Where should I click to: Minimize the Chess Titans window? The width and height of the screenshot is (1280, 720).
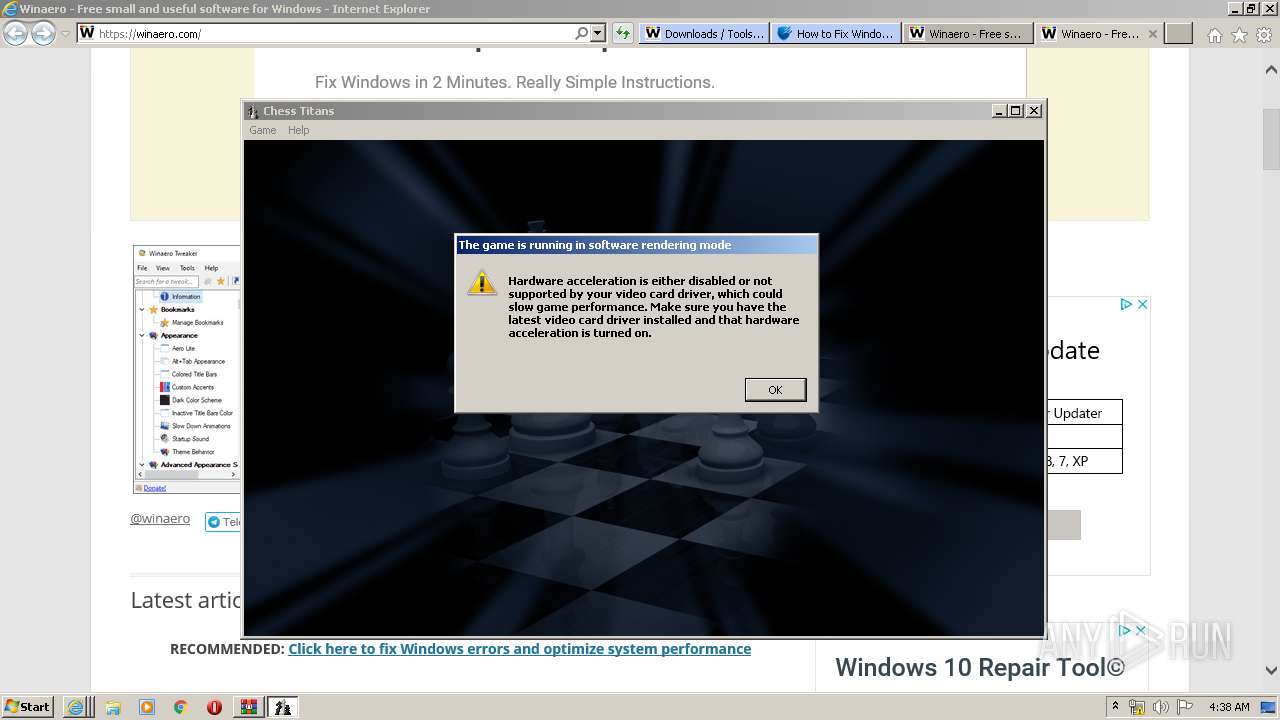click(999, 111)
